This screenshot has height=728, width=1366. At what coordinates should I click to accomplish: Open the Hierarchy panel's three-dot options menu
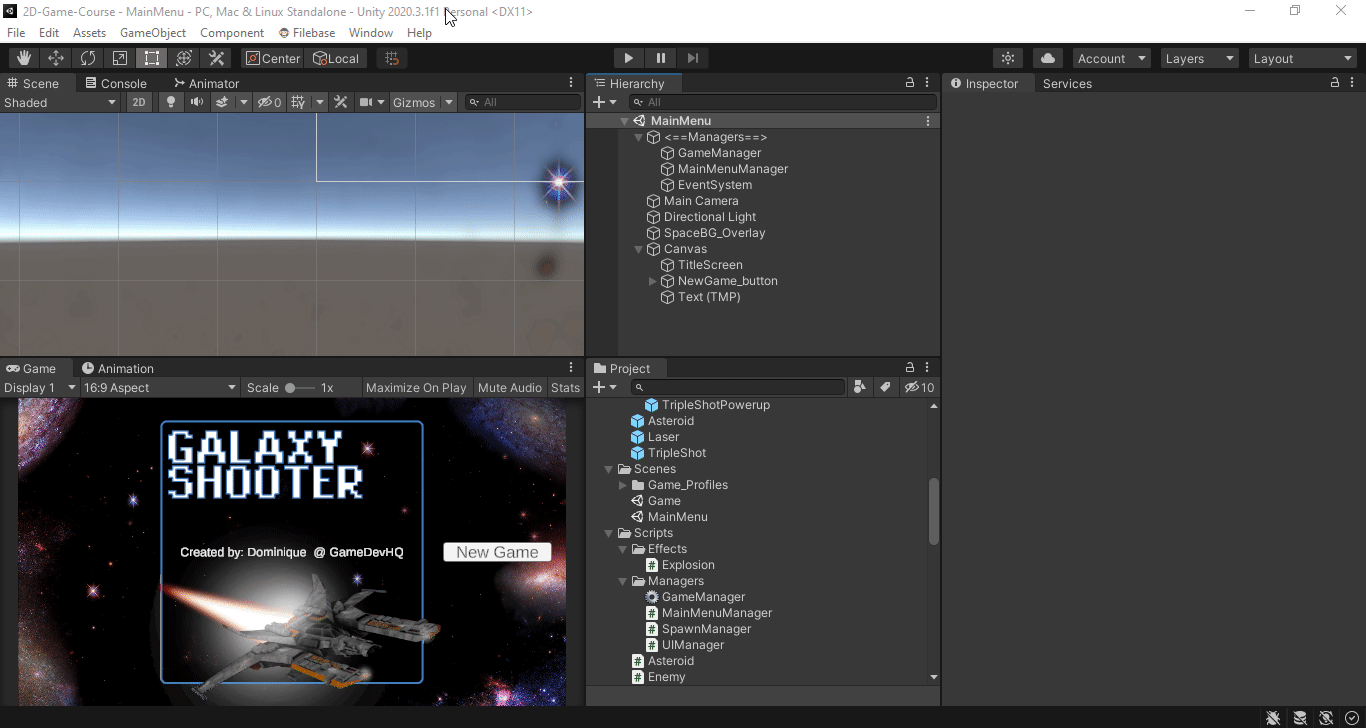coord(927,83)
